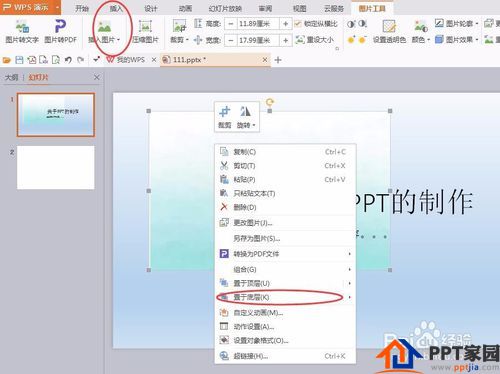Choose 只粘贴文本(T) from context menu
Screen dimensions: 500x374
pyautogui.click(x=285, y=193)
